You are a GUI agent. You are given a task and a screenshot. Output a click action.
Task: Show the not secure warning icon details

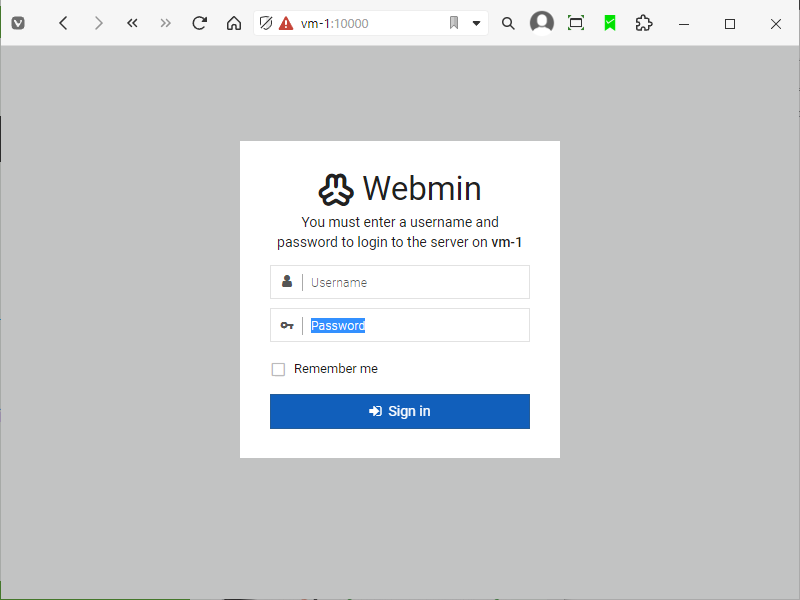pos(286,23)
